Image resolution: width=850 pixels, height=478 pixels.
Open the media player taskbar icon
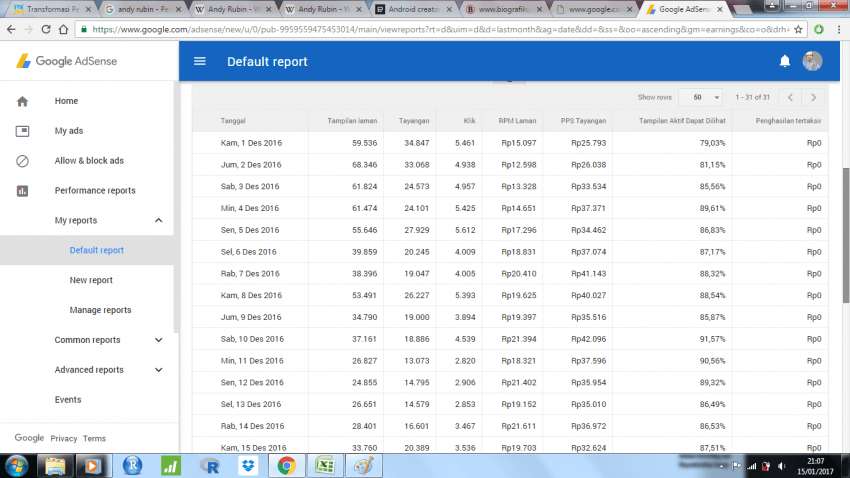coord(93,466)
